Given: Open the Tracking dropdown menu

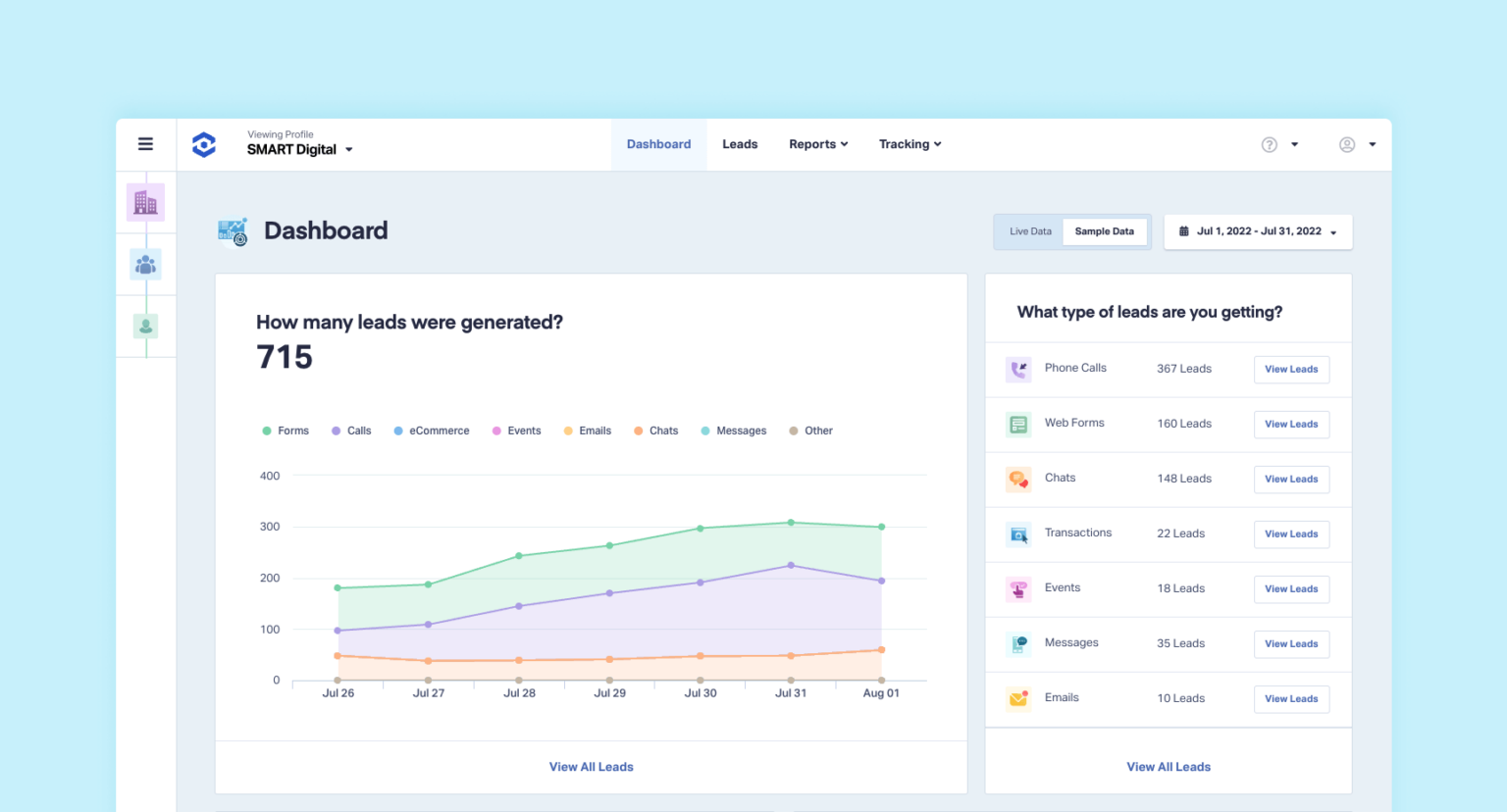Looking at the screenshot, I should pyautogui.click(x=909, y=143).
